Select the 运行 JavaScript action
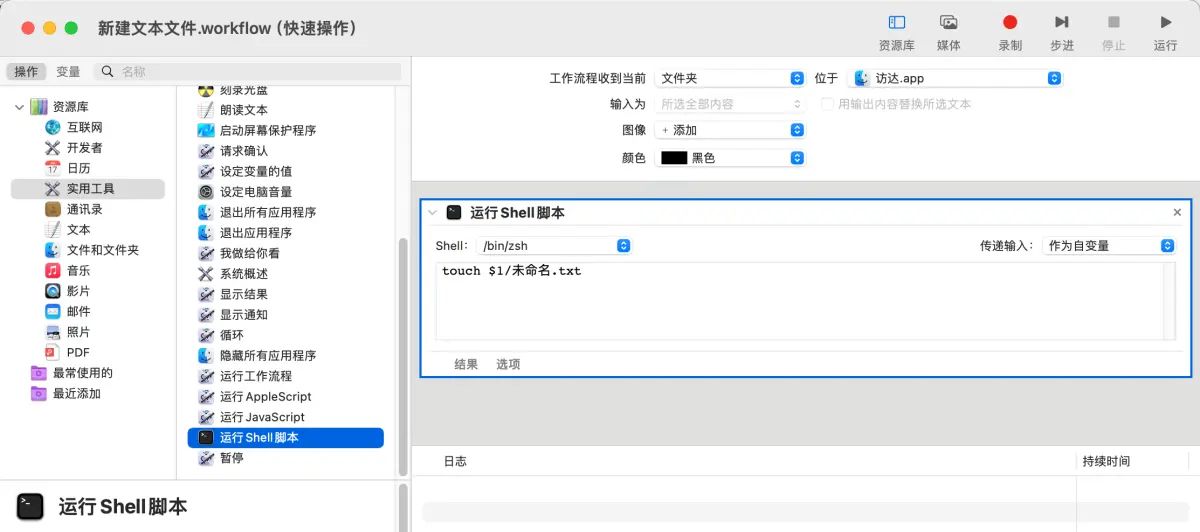 (x=261, y=417)
